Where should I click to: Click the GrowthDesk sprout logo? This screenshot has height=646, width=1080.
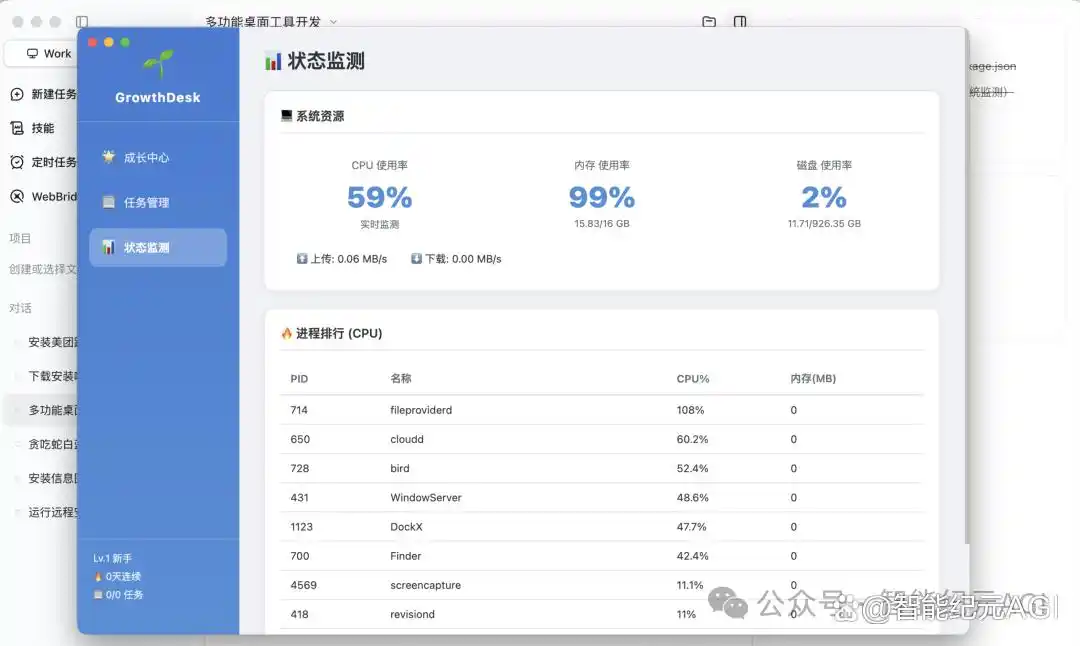tap(158, 64)
